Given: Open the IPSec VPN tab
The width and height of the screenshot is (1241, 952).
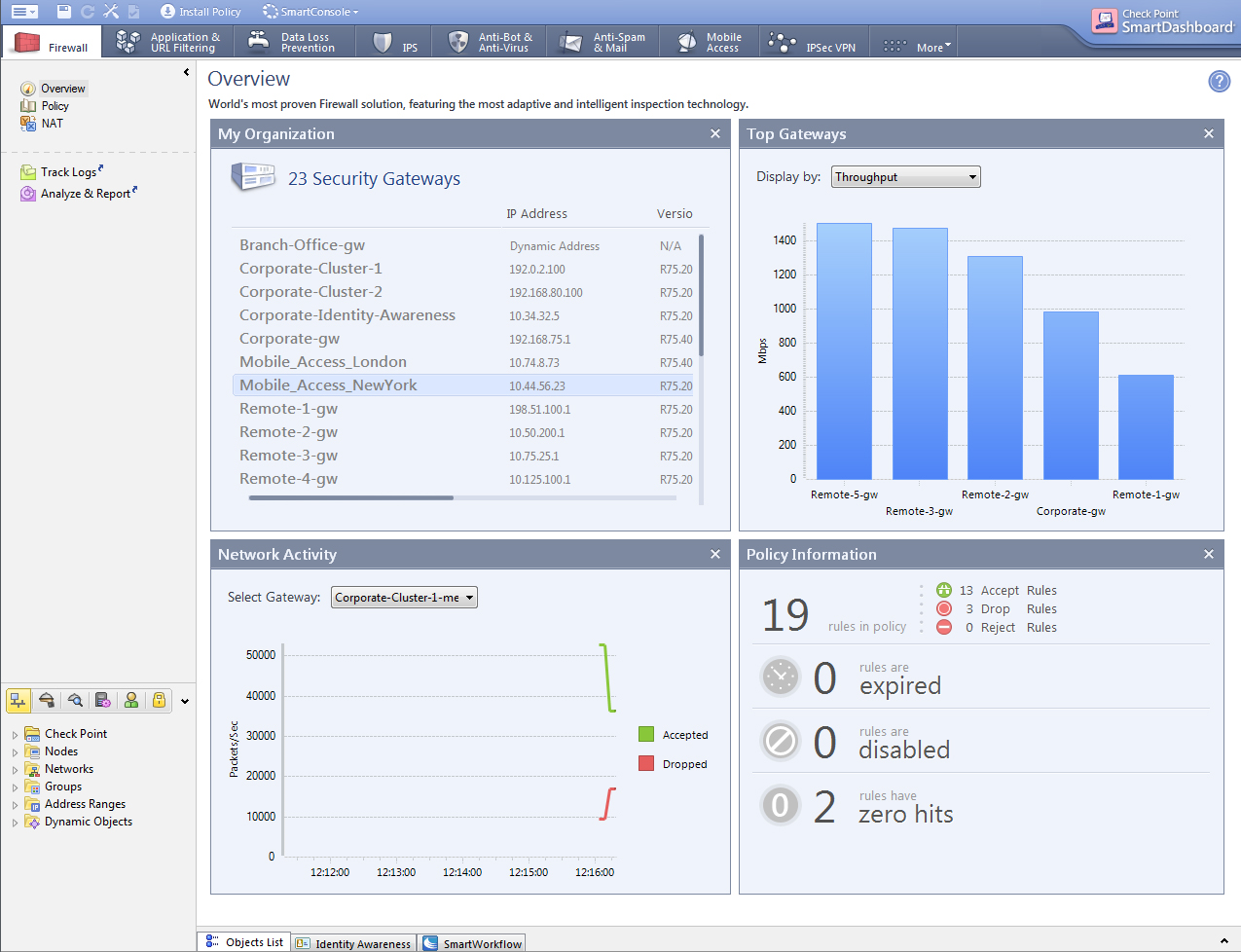Looking at the screenshot, I should tap(813, 42).
